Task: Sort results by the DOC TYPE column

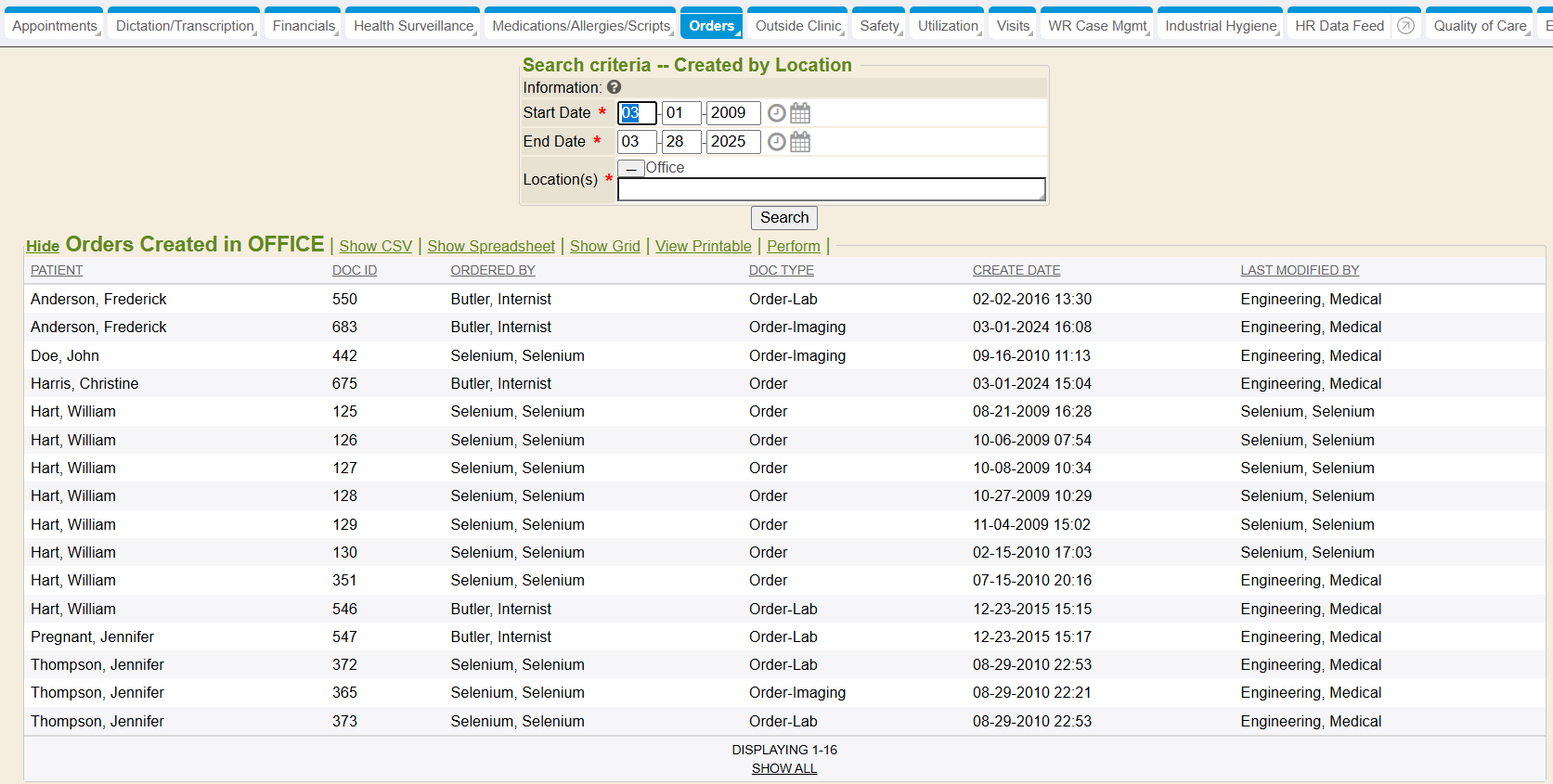Action: pos(781,270)
